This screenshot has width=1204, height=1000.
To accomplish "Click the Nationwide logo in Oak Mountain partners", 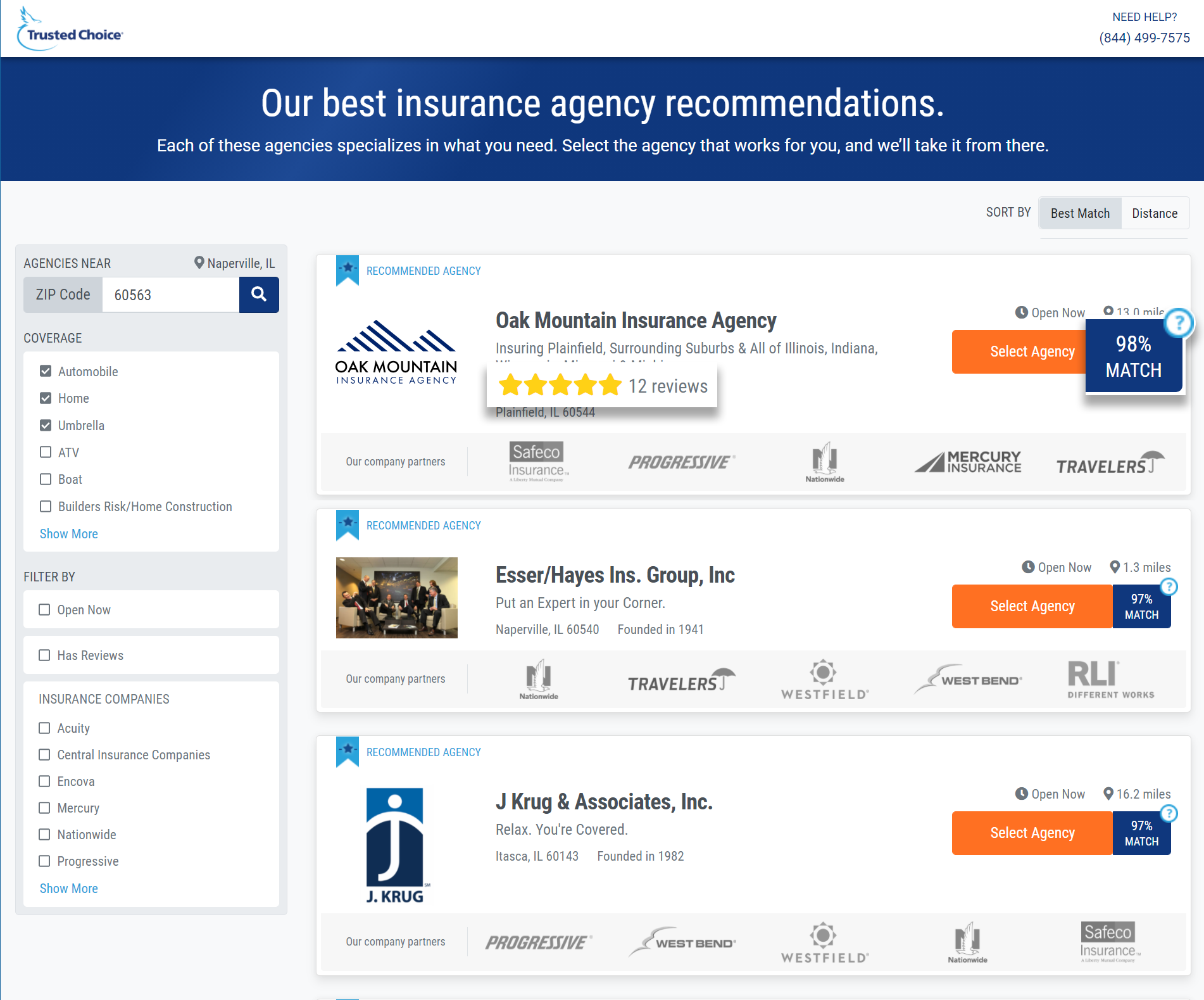I will [x=825, y=462].
